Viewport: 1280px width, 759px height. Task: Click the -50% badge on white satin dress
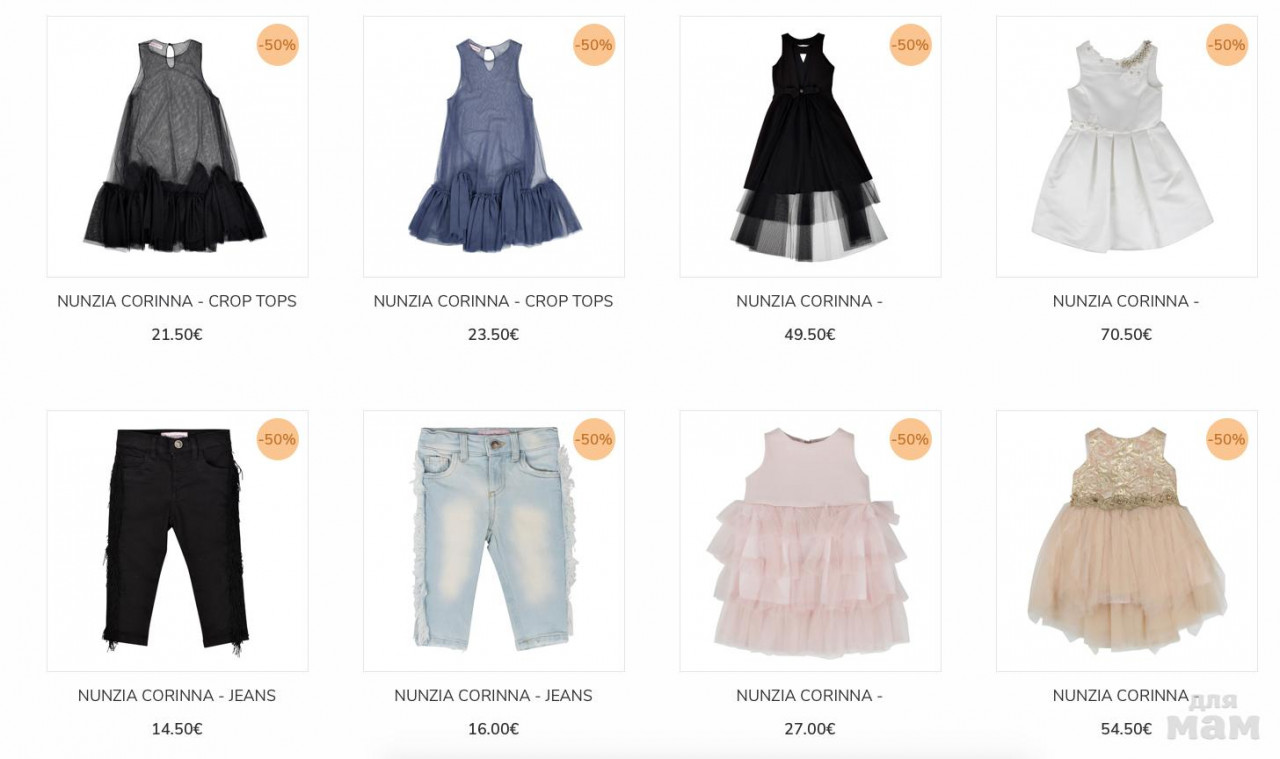[1227, 45]
